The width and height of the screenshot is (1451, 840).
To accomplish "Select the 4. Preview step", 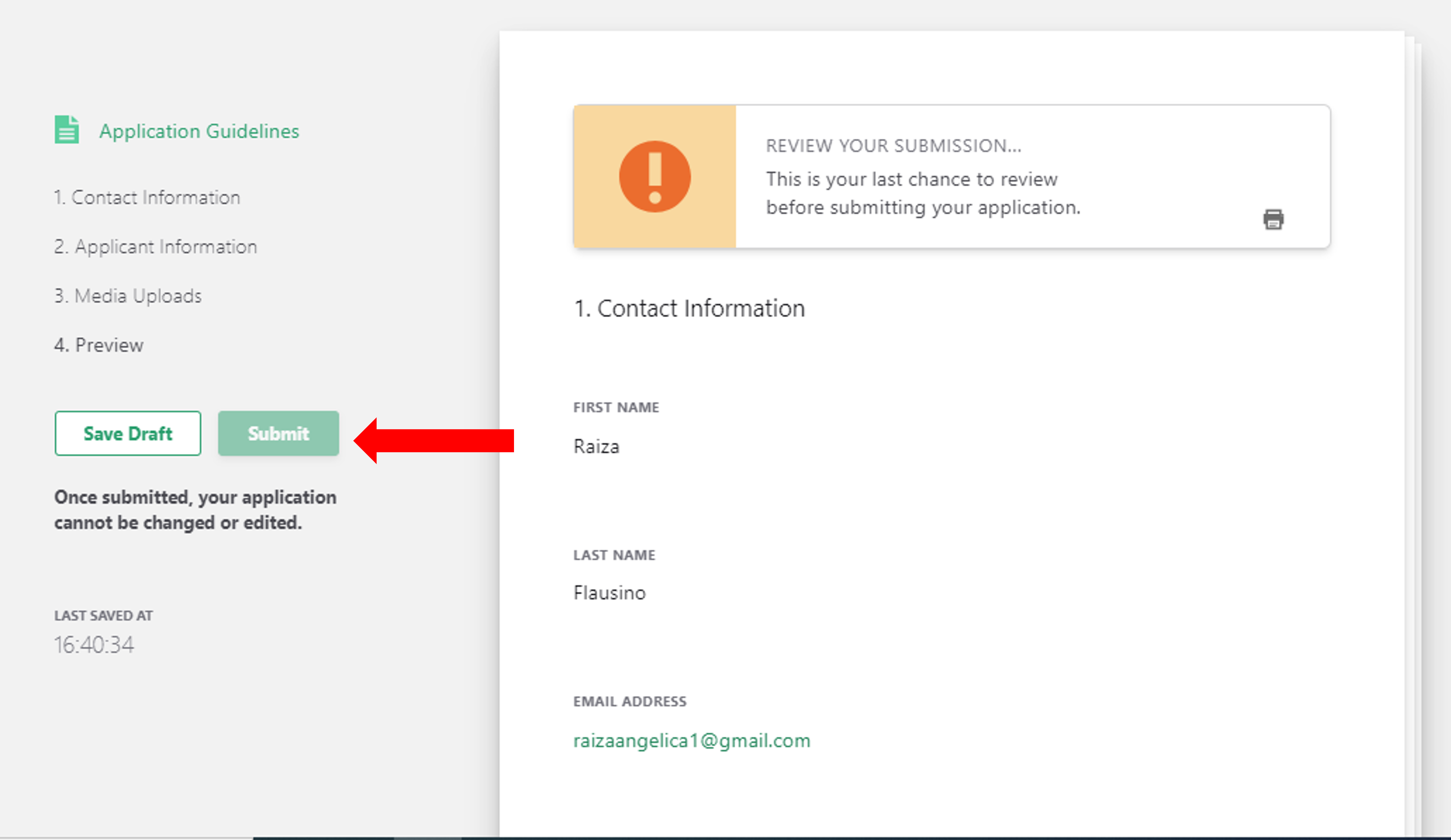I will (x=98, y=345).
